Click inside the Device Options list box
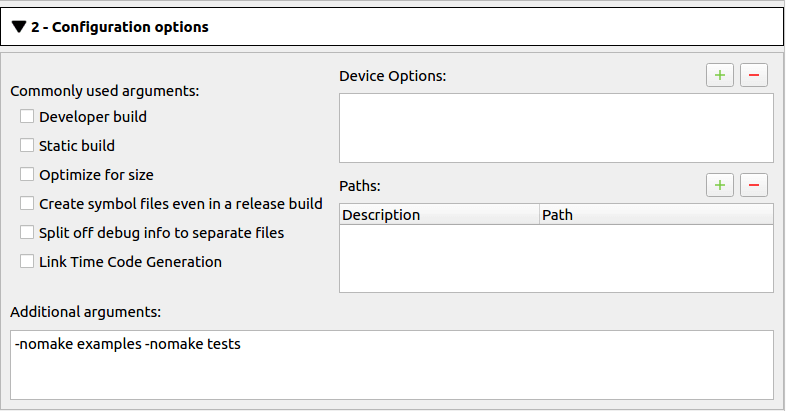 point(556,128)
